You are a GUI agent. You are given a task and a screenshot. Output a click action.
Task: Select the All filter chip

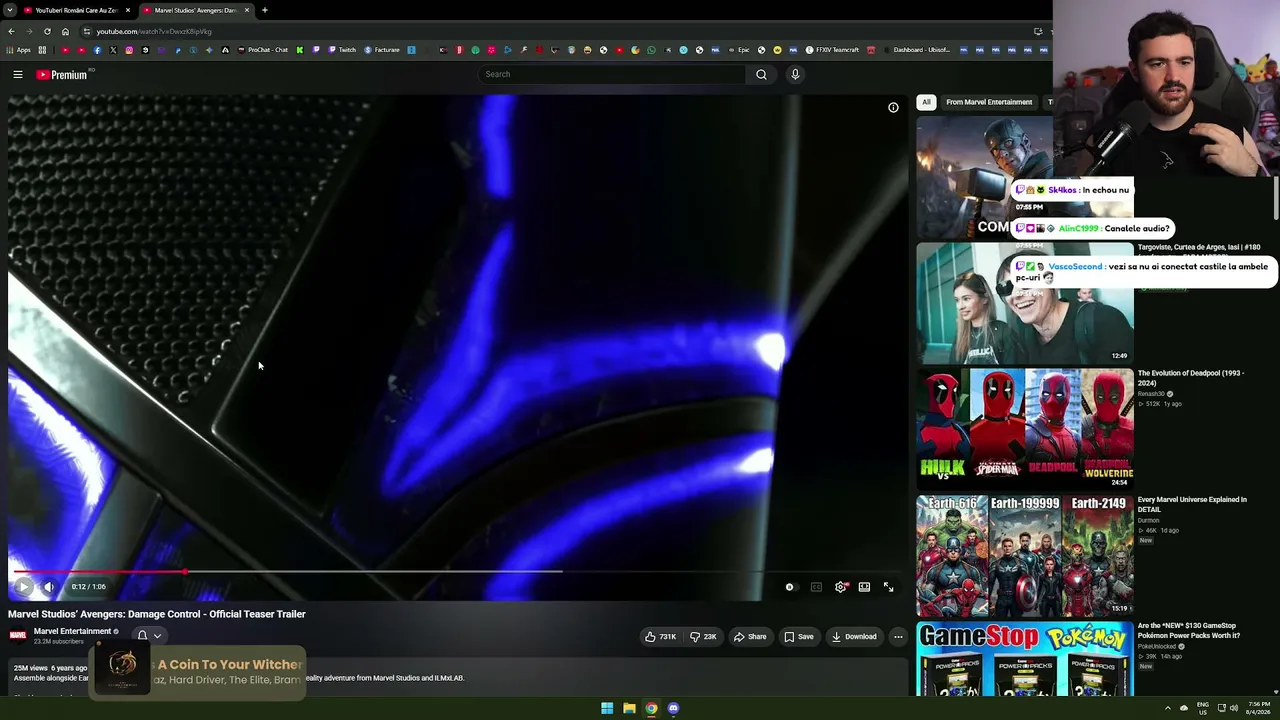click(x=926, y=102)
